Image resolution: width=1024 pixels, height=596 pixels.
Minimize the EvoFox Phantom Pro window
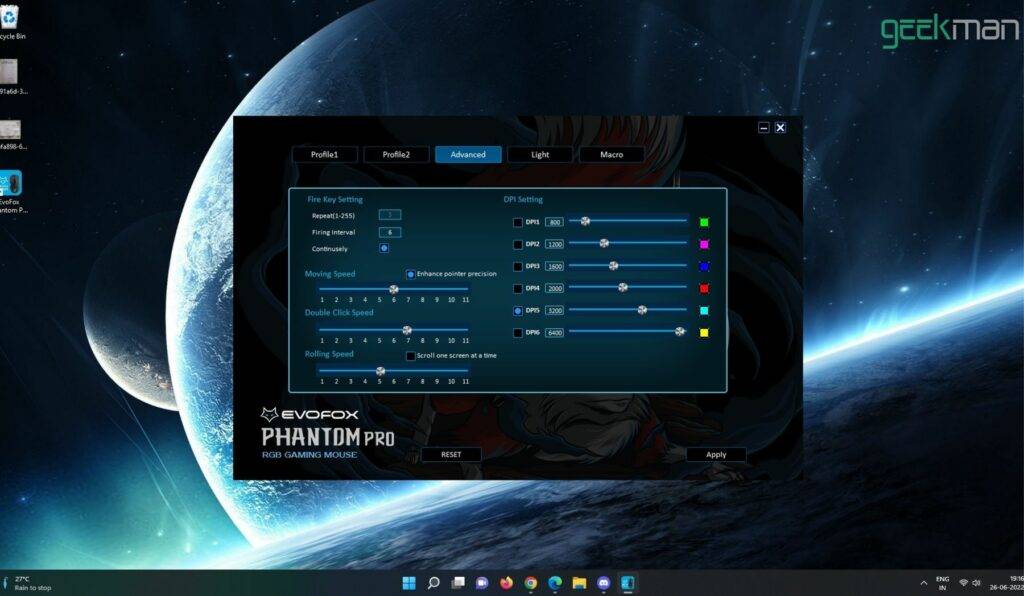point(763,128)
